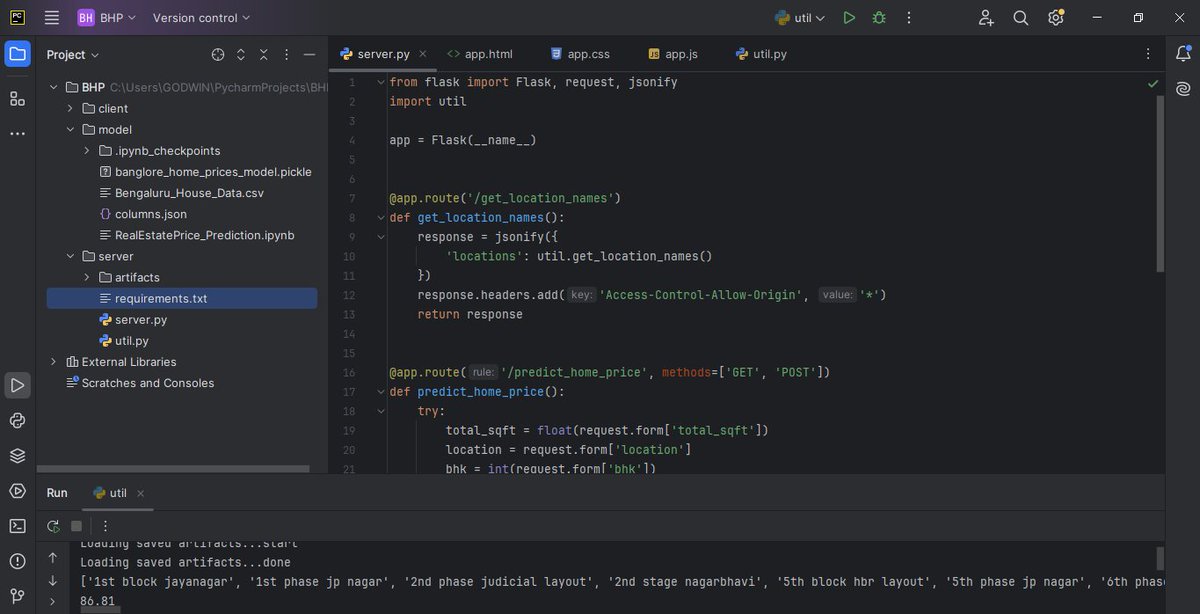The height and width of the screenshot is (614, 1200).
Task: Fold the get_location_names function
Action: (380, 217)
